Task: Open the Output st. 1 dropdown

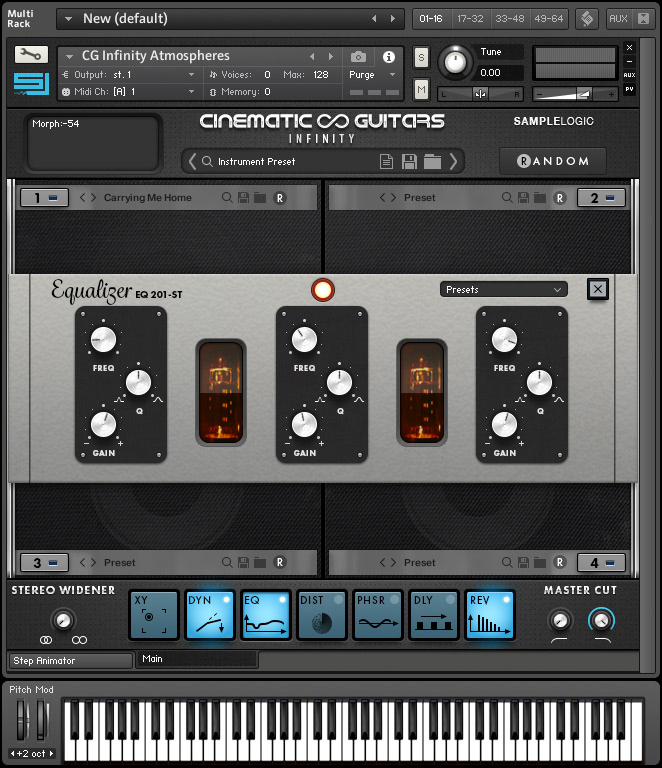Action: (191, 75)
